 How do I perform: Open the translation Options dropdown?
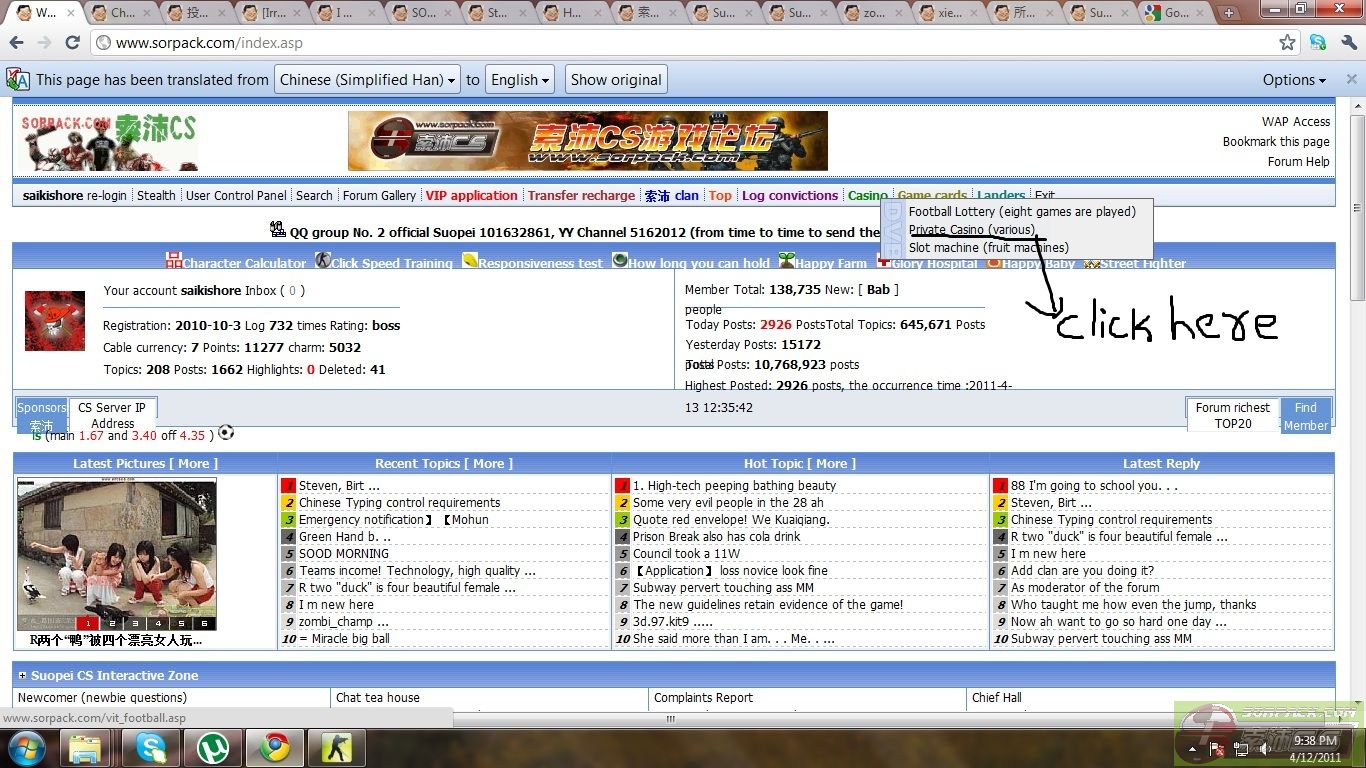pyautogui.click(x=1293, y=80)
